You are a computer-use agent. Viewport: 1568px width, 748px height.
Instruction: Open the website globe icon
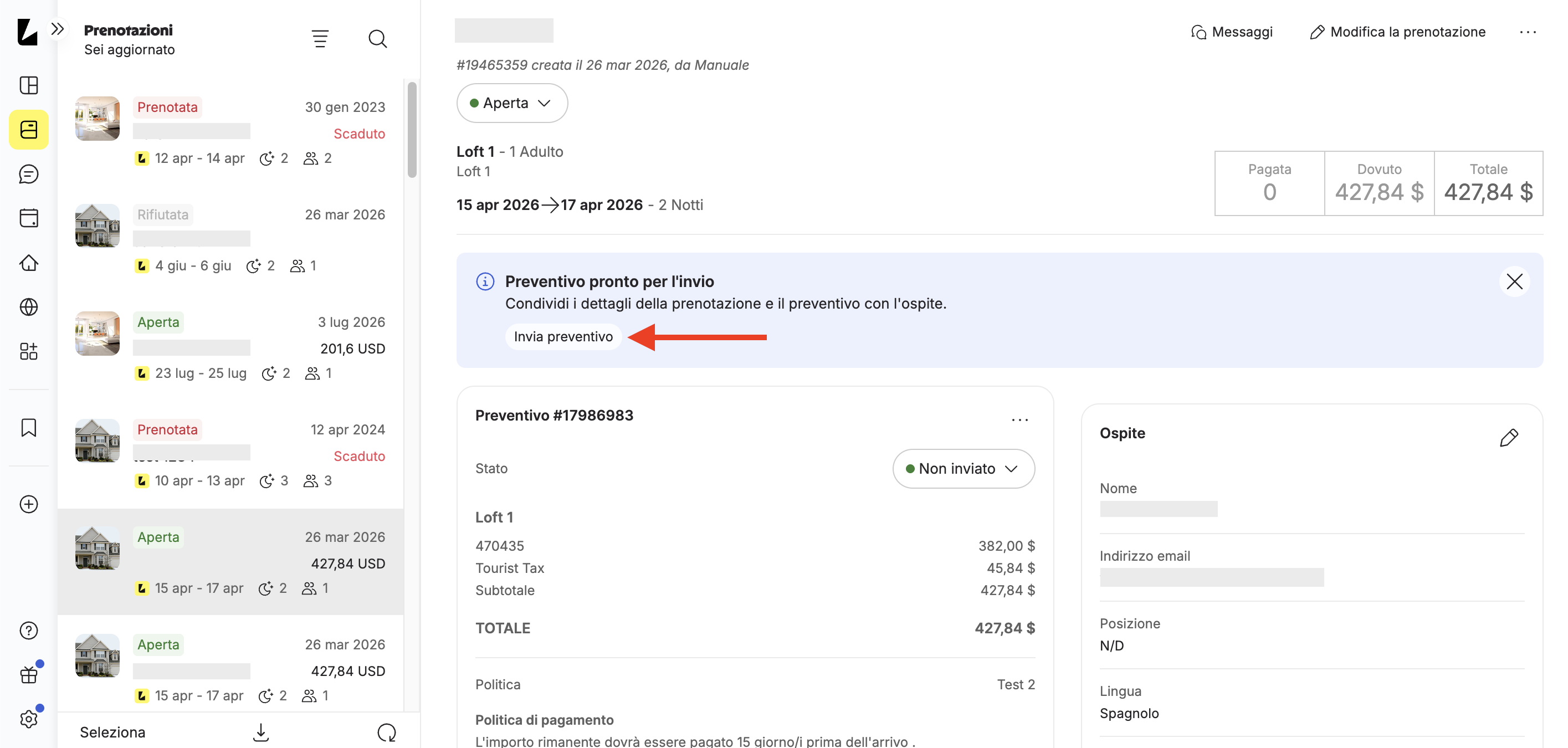29,307
